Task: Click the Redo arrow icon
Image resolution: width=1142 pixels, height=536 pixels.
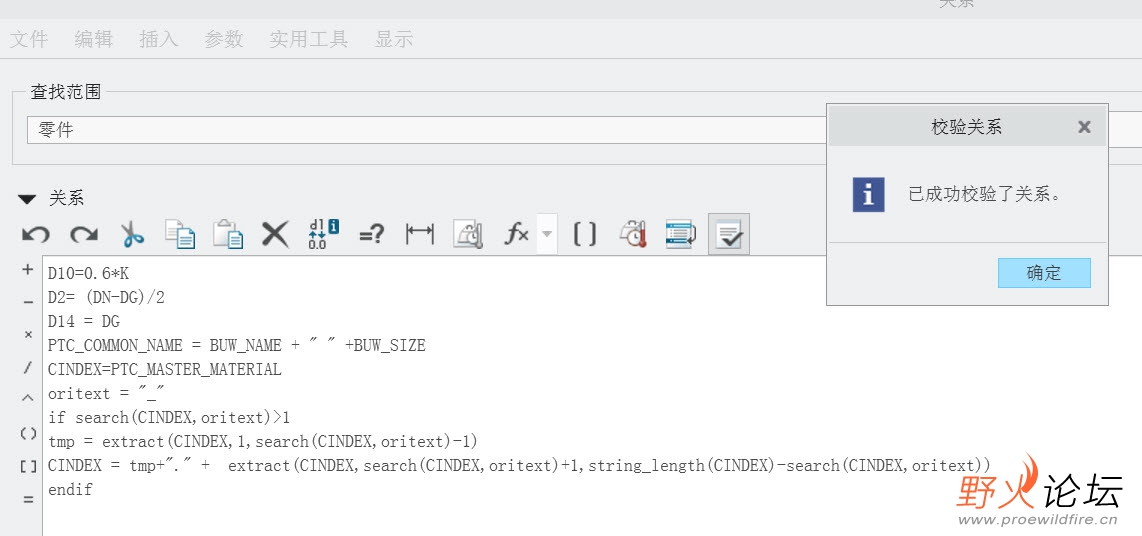Action: (84, 234)
